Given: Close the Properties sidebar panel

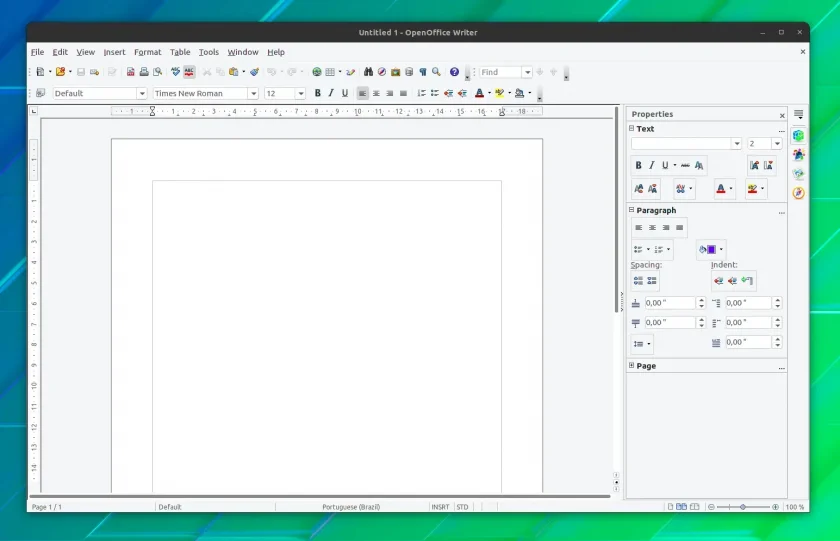Looking at the screenshot, I should (782, 115).
